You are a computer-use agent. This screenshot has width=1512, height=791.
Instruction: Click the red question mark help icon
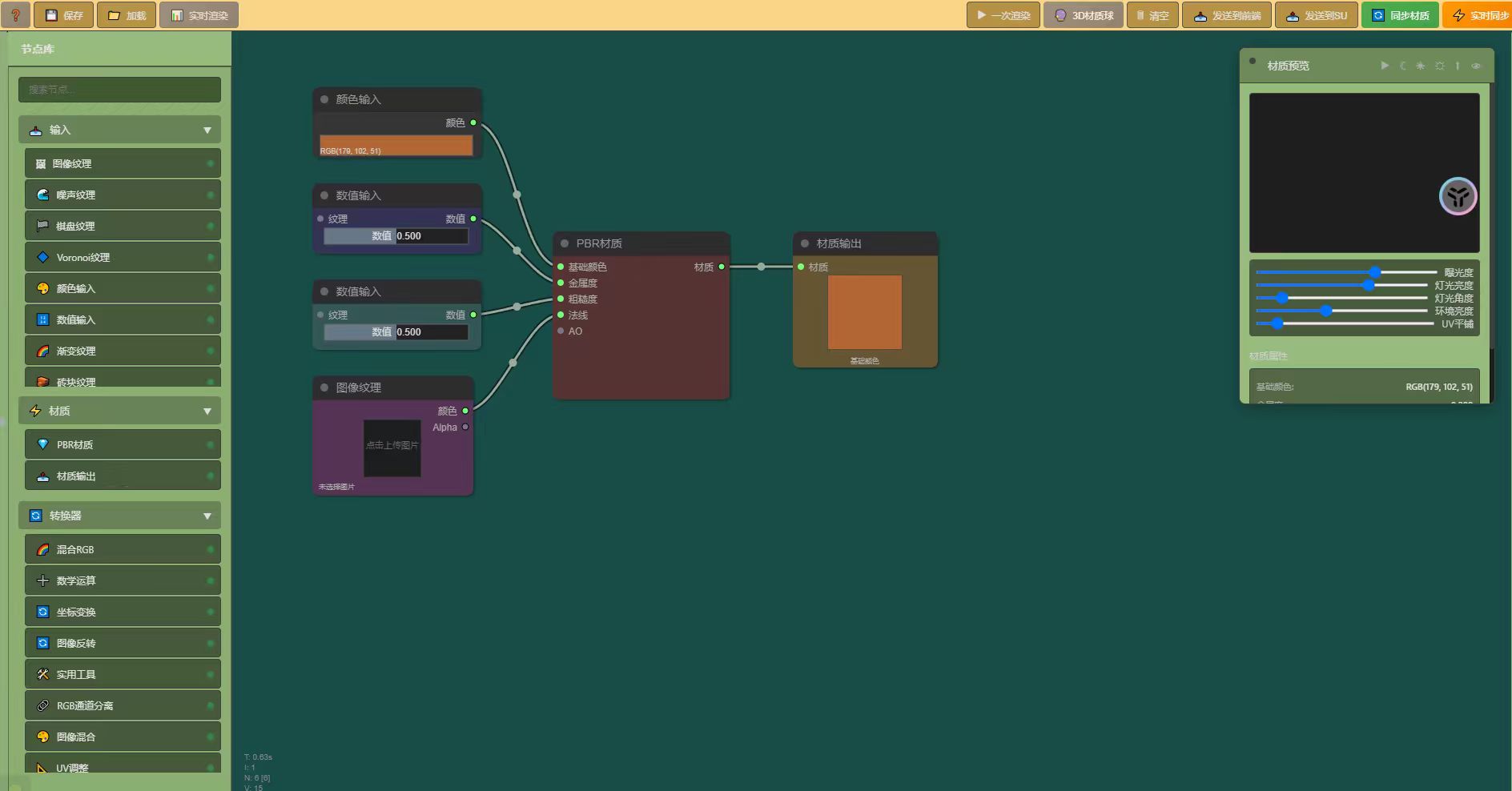pos(15,15)
